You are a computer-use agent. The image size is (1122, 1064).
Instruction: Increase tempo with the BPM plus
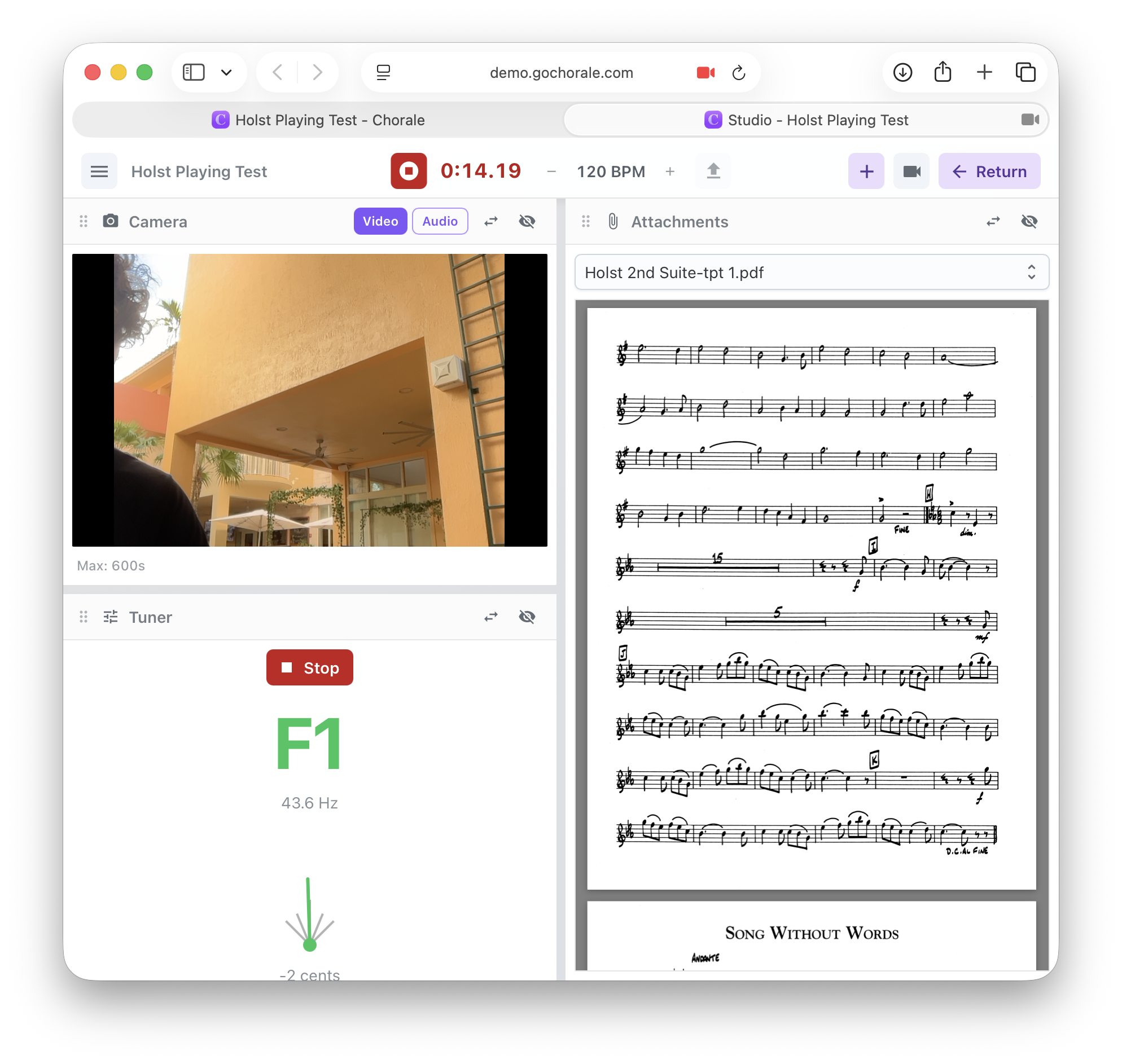[670, 172]
